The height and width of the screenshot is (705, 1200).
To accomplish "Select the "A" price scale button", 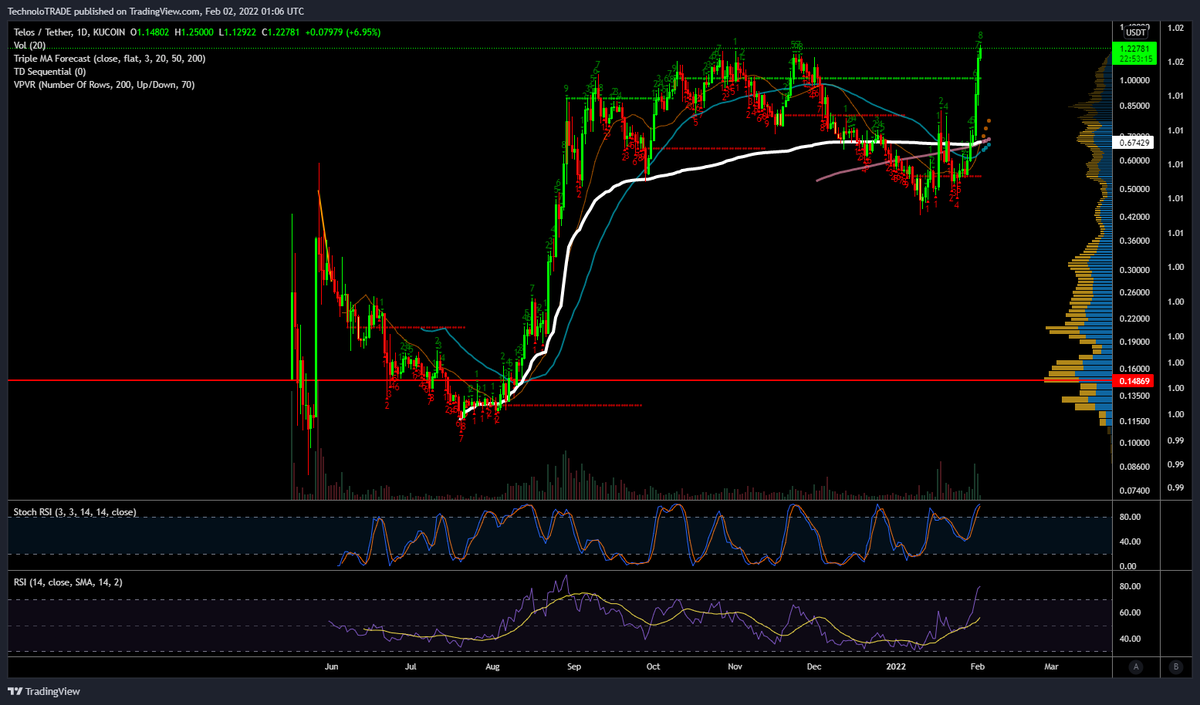I will (x=1137, y=666).
